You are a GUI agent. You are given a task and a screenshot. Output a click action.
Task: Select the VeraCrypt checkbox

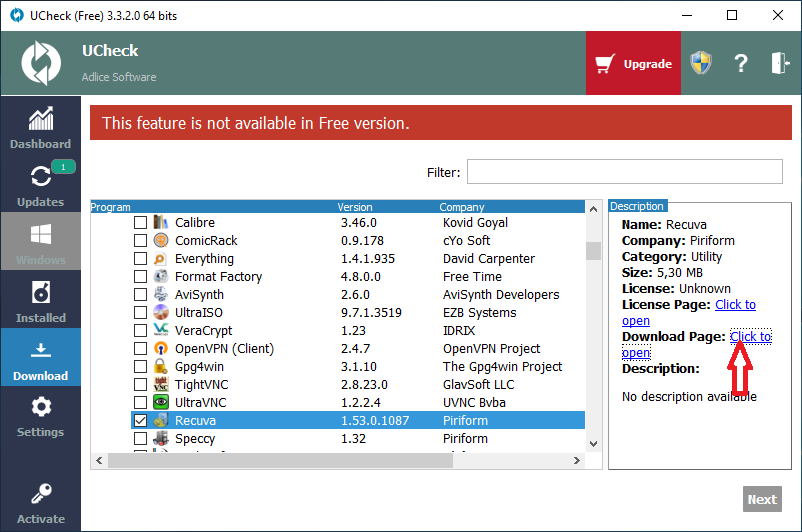coord(140,330)
